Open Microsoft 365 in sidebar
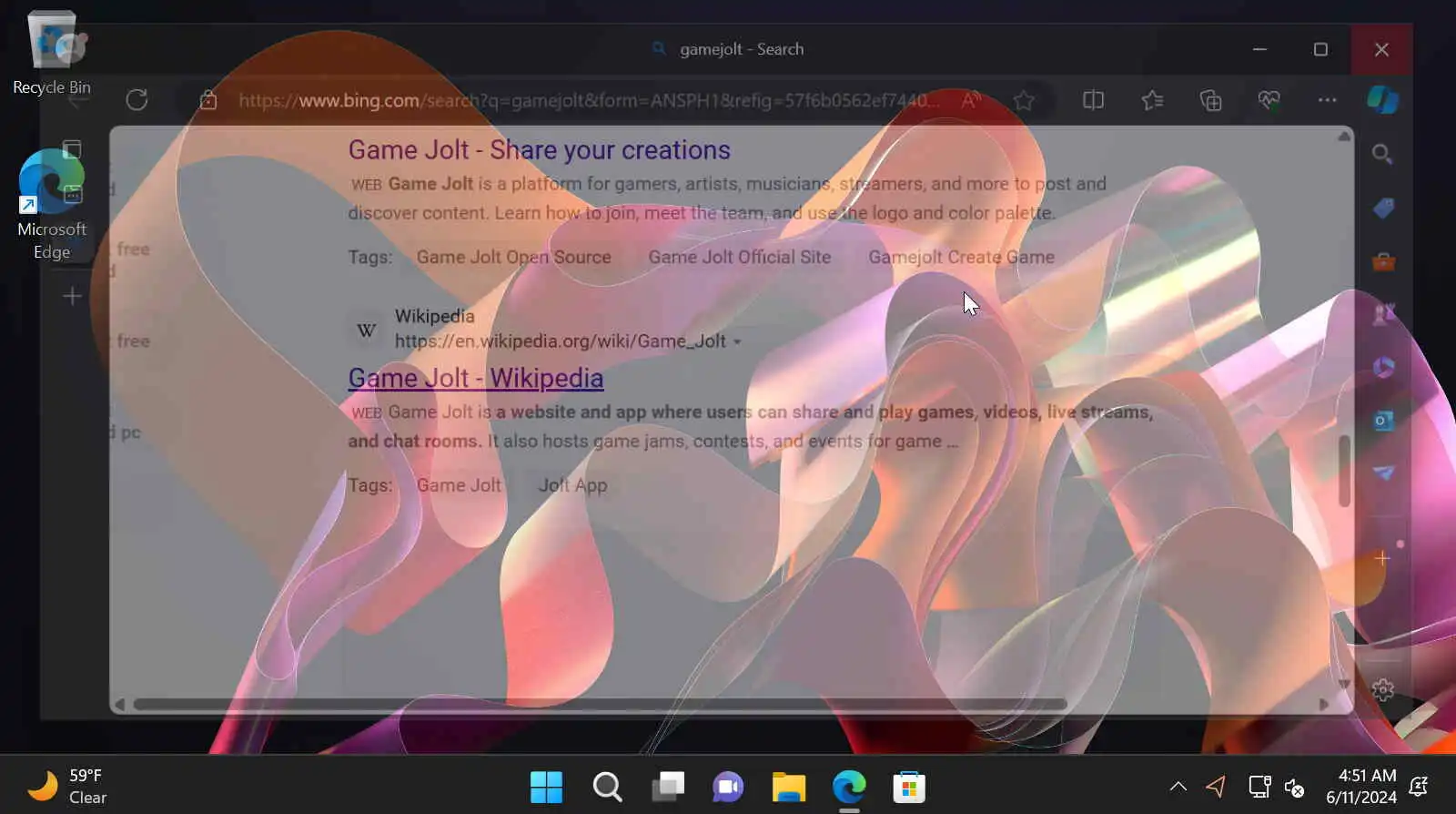This screenshot has width=1456, height=814. coord(1383,367)
